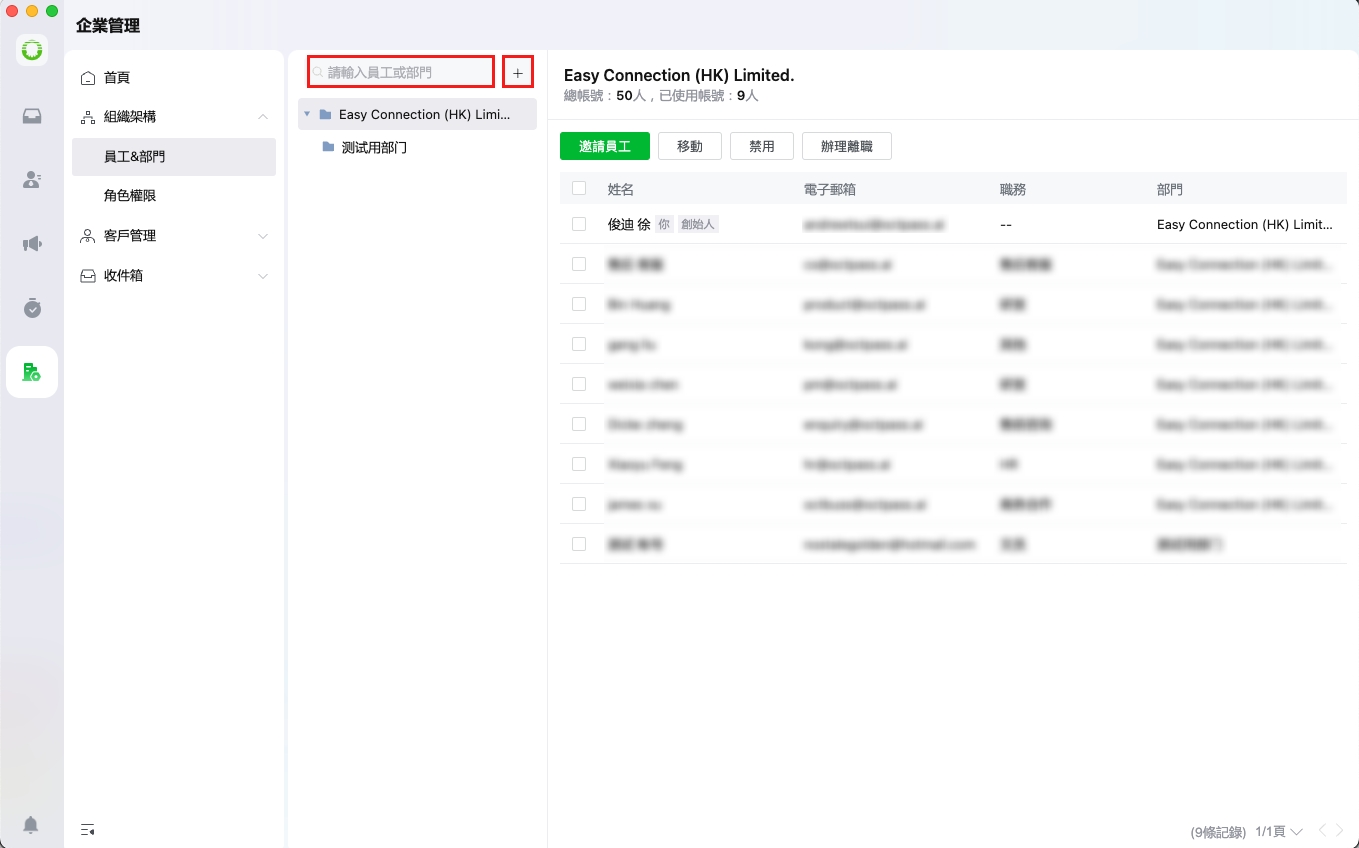Click the inbox tray icon in left rail
This screenshot has height=848, width=1359.
[x=32, y=116]
